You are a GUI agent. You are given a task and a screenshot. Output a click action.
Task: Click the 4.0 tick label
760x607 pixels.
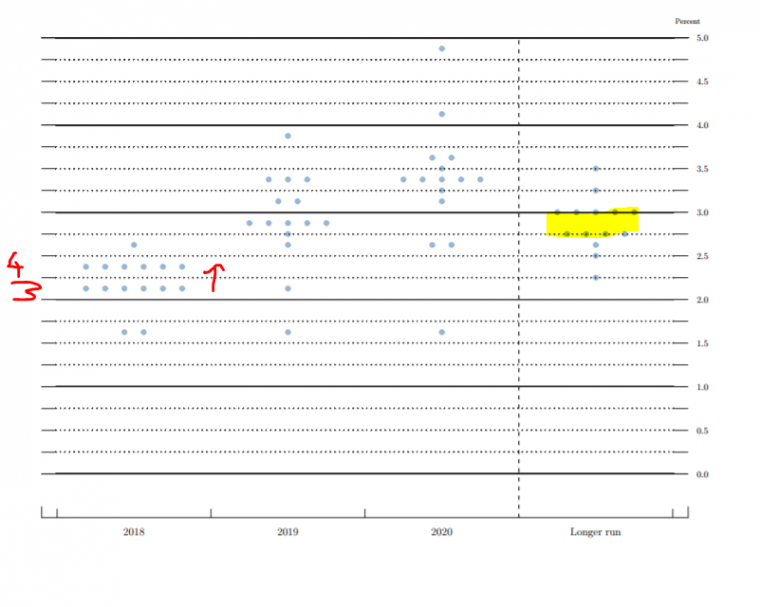tap(702, 125)
